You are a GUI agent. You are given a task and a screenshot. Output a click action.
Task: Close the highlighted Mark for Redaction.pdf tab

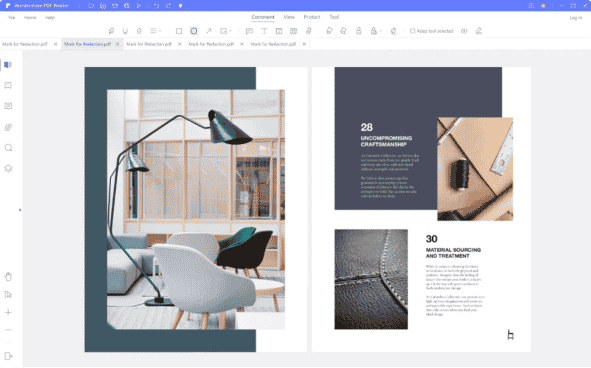tap(118, 44)
